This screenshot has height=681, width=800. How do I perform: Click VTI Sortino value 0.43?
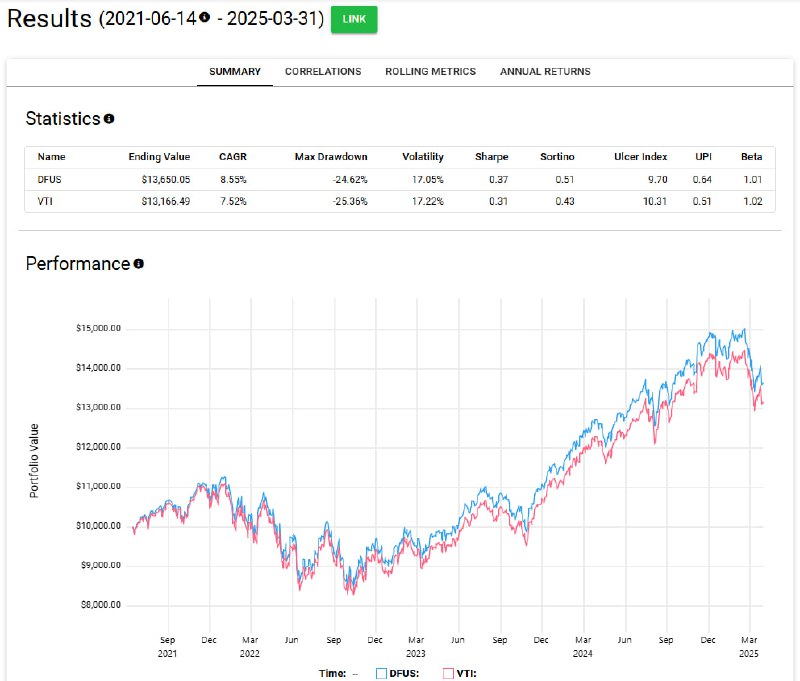pyautogui.click(x=565, y=201)
